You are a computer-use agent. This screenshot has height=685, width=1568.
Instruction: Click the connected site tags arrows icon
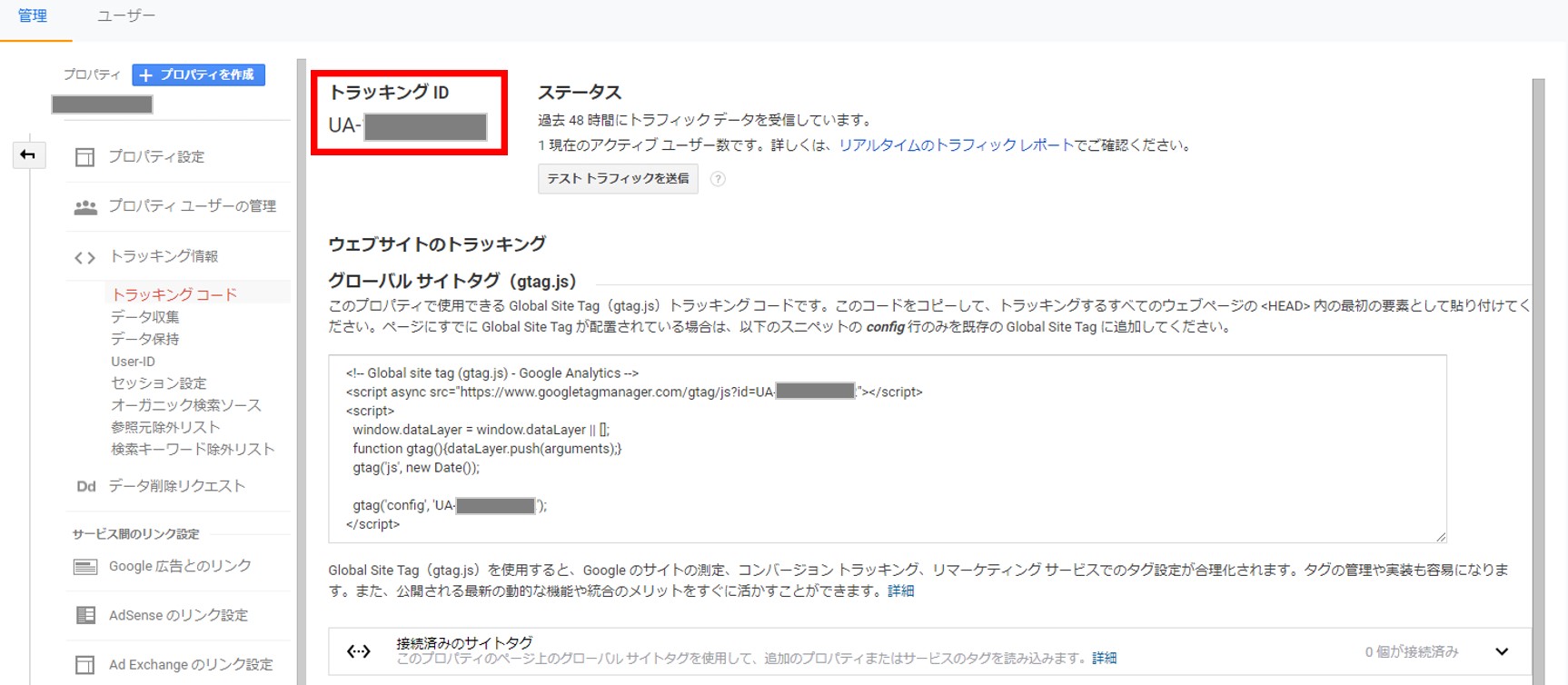[x=359, y=651]
